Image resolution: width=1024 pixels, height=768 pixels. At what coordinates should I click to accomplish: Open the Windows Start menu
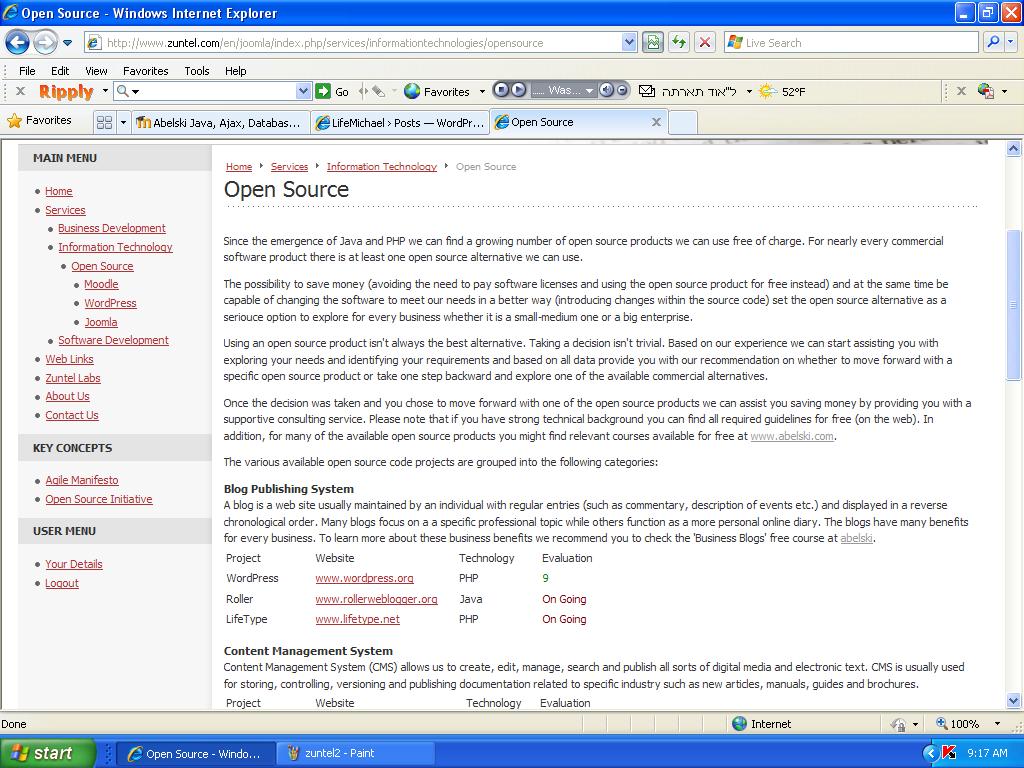point(48,753)
